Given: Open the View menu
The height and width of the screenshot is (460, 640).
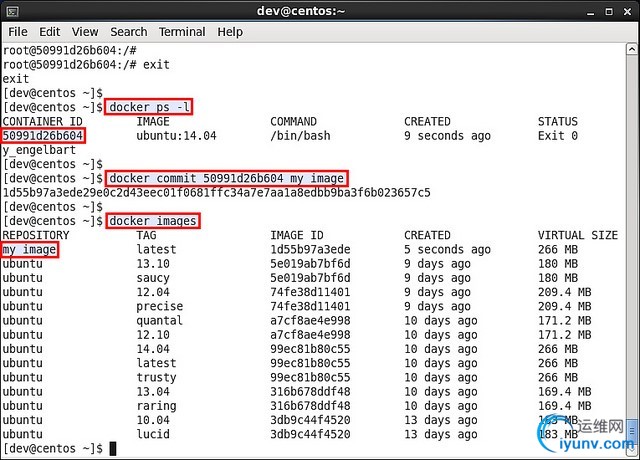Looking at the screenshot, I should (x=85, y=32).
